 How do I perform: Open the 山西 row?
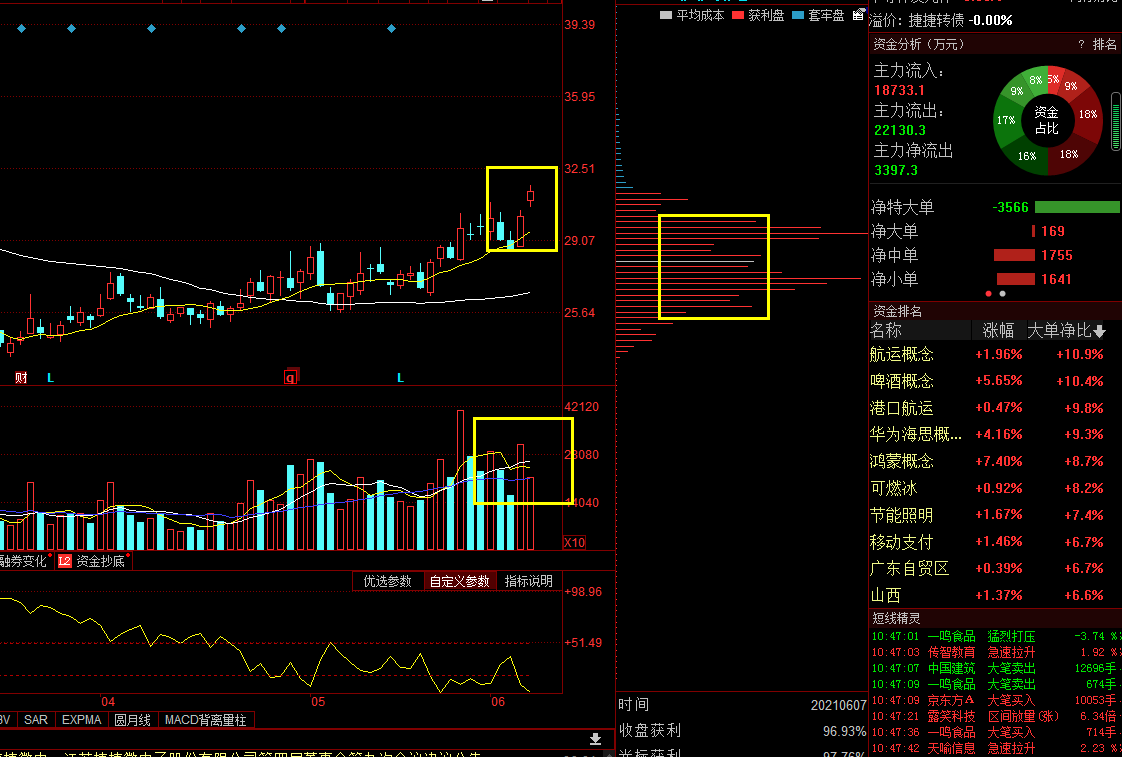[995, 595]
